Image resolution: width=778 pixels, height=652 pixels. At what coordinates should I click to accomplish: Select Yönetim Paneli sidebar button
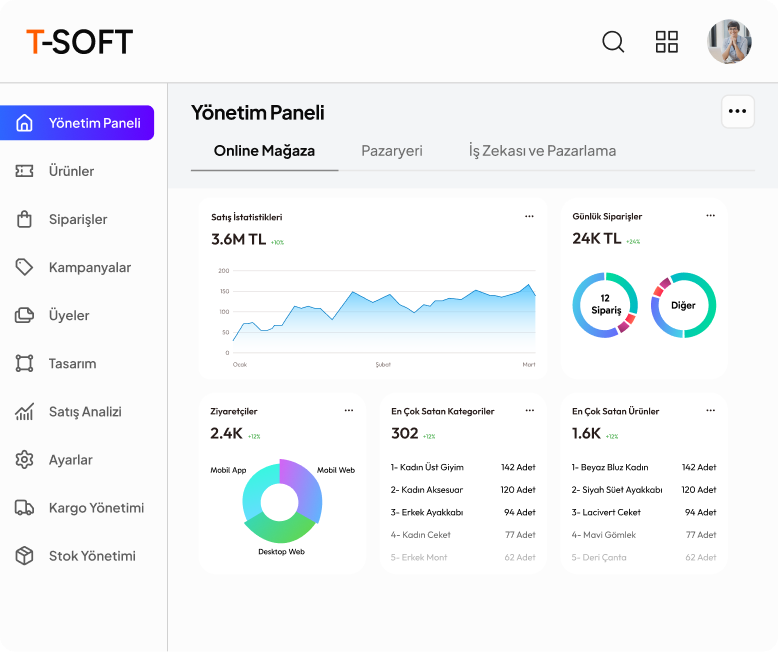click(x=77, y=123)
